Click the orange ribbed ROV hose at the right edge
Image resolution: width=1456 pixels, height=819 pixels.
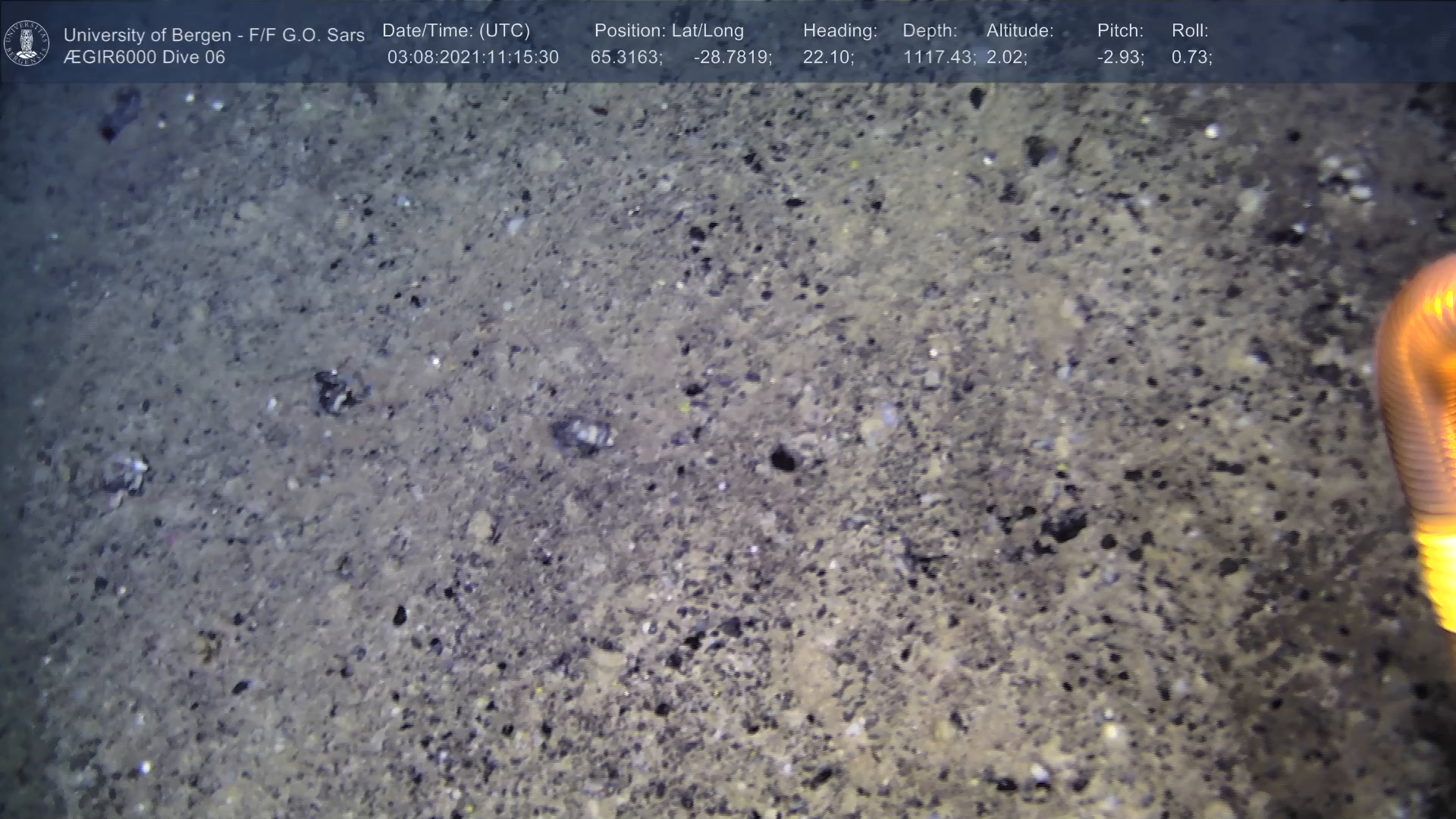(1422, 425)
